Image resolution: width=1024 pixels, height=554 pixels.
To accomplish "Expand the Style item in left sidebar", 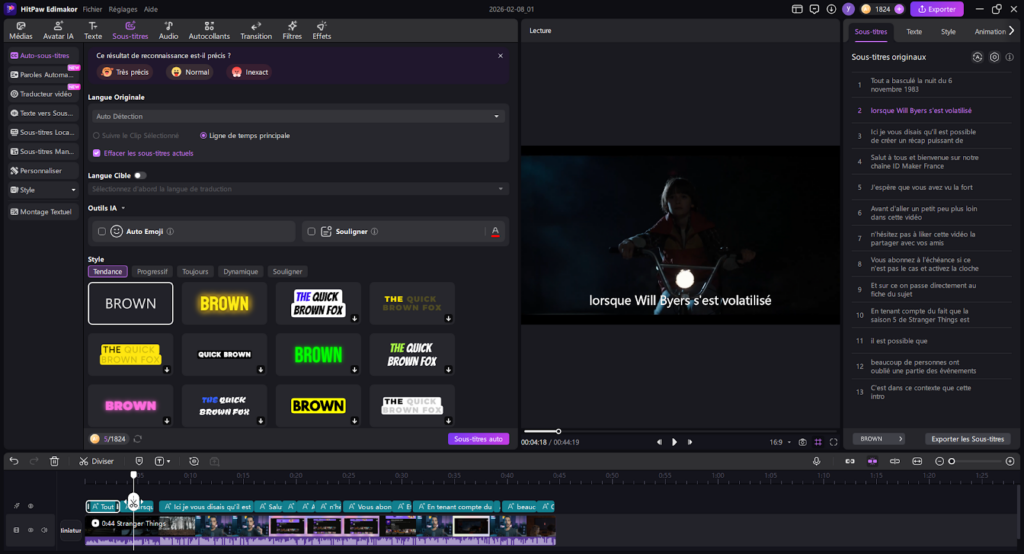I will point(44,189).
